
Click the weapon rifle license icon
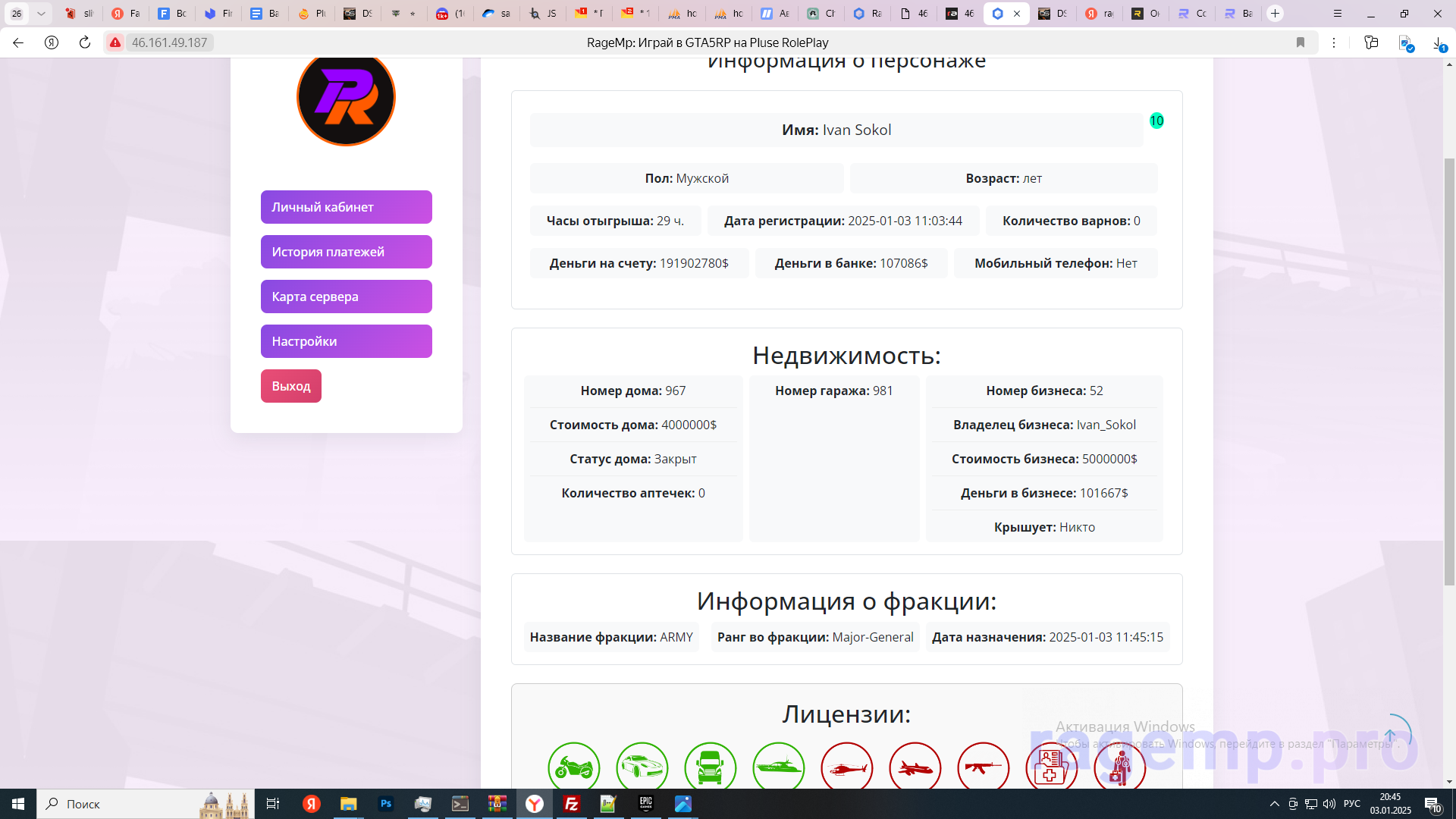[x=984, y=767]
